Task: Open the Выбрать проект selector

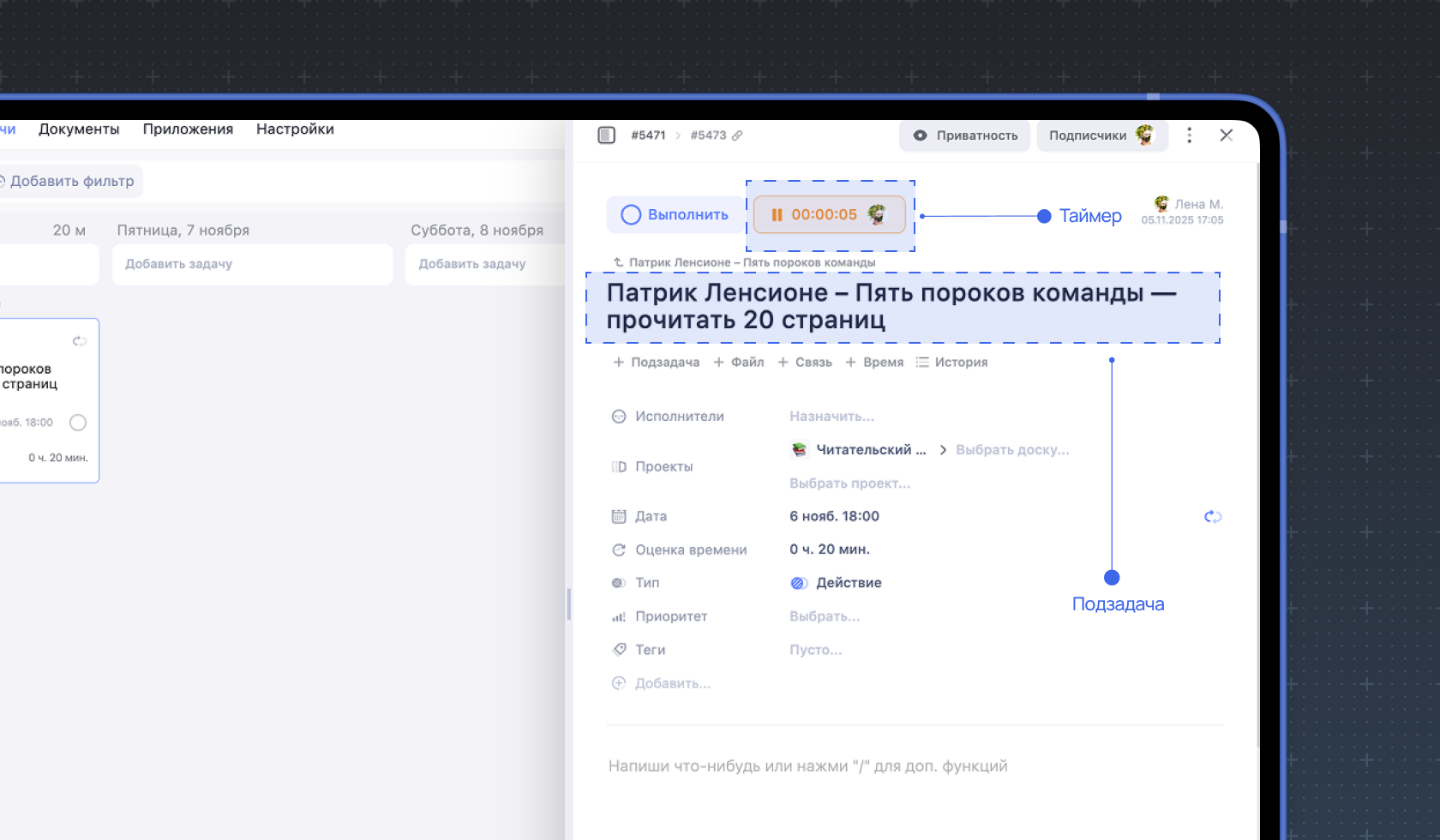Action: click(x=849, y=483)
